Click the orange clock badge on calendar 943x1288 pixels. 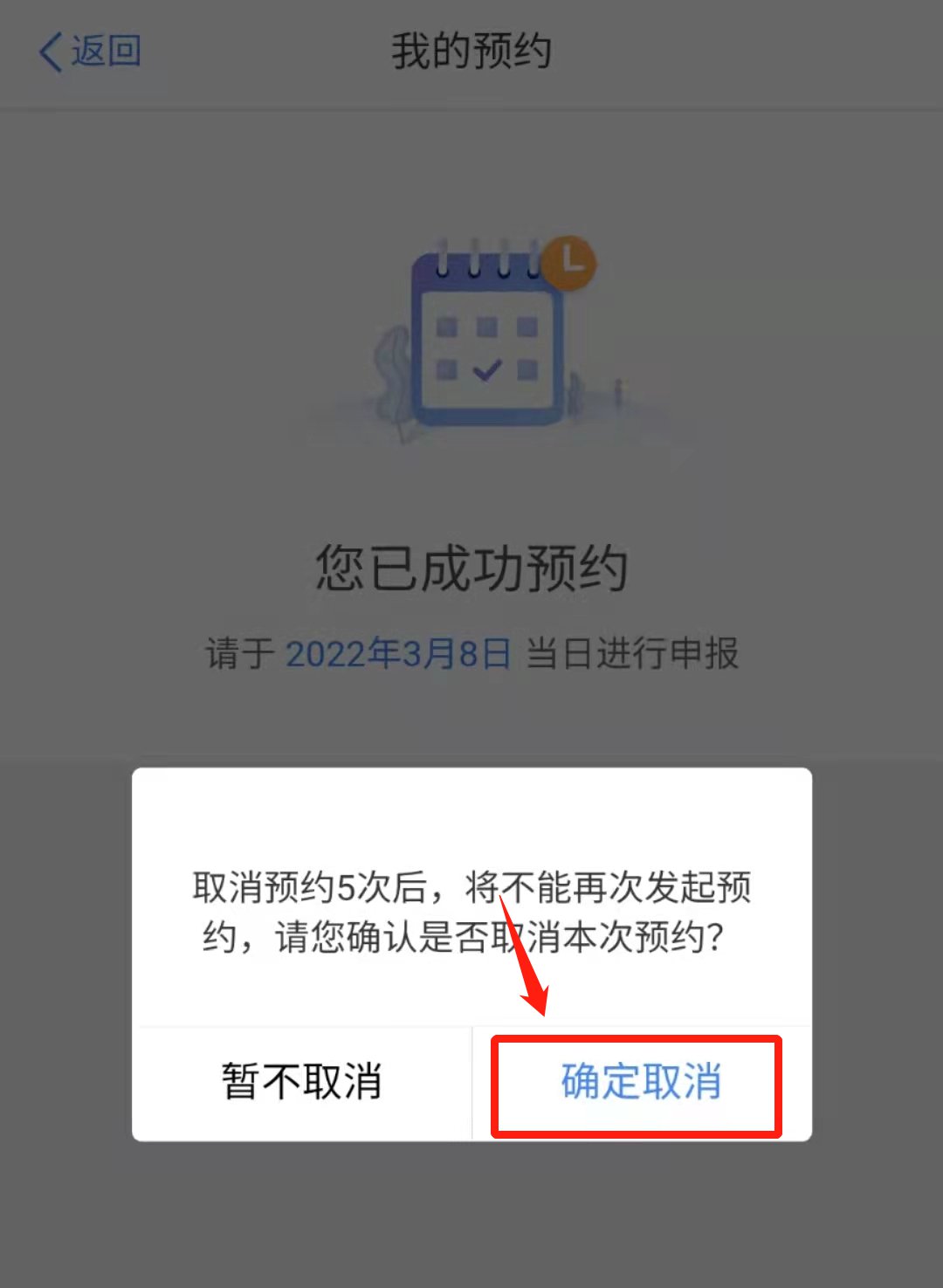pyautogui.click(x=569, y=260)
